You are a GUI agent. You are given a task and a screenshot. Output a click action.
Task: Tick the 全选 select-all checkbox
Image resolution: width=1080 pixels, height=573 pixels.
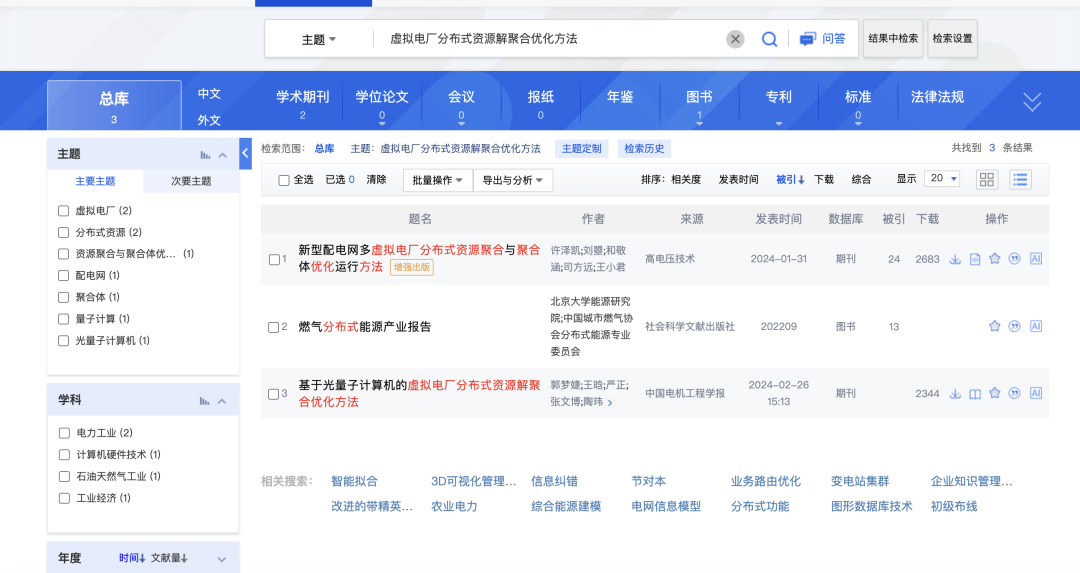point(284,180)
